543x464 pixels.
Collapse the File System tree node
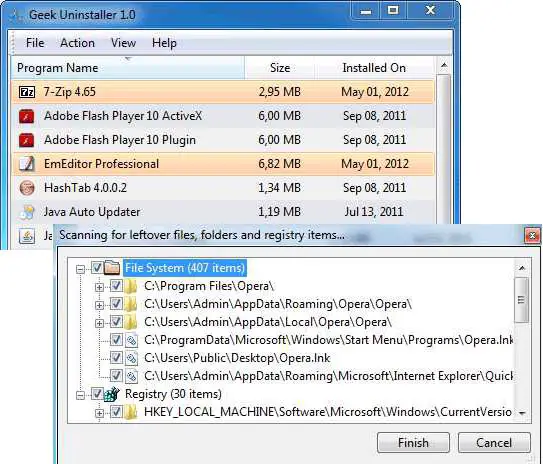coord(80,269)
